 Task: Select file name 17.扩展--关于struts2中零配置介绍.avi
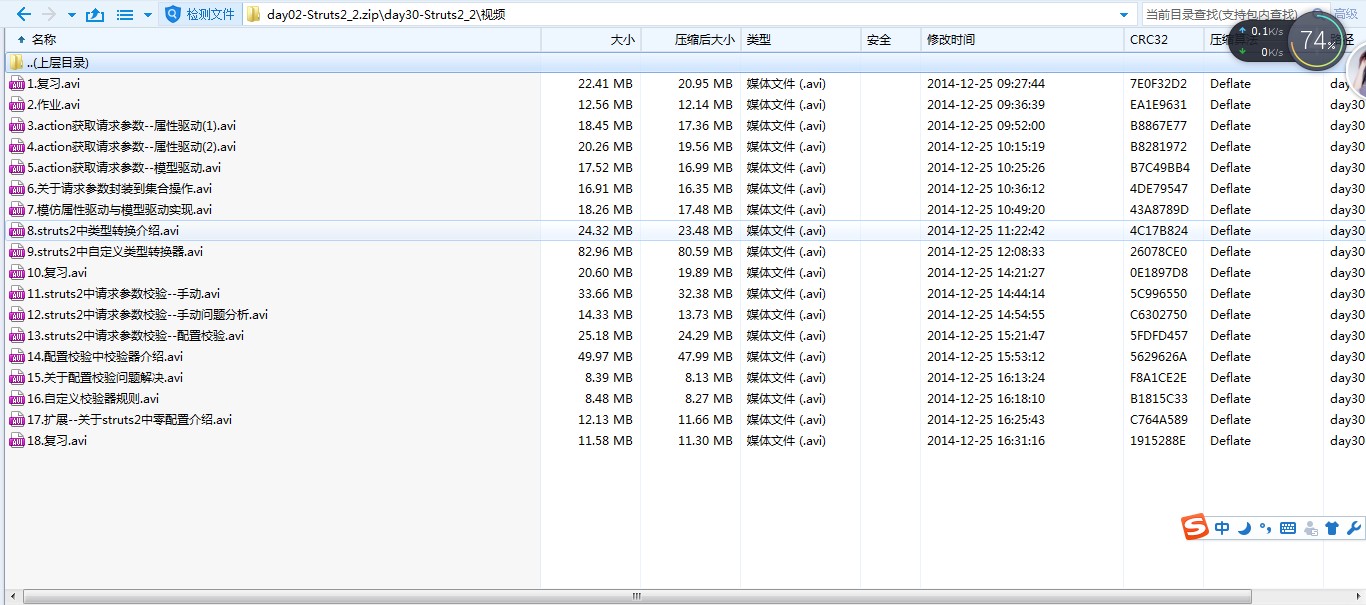(x=129, y=419)
